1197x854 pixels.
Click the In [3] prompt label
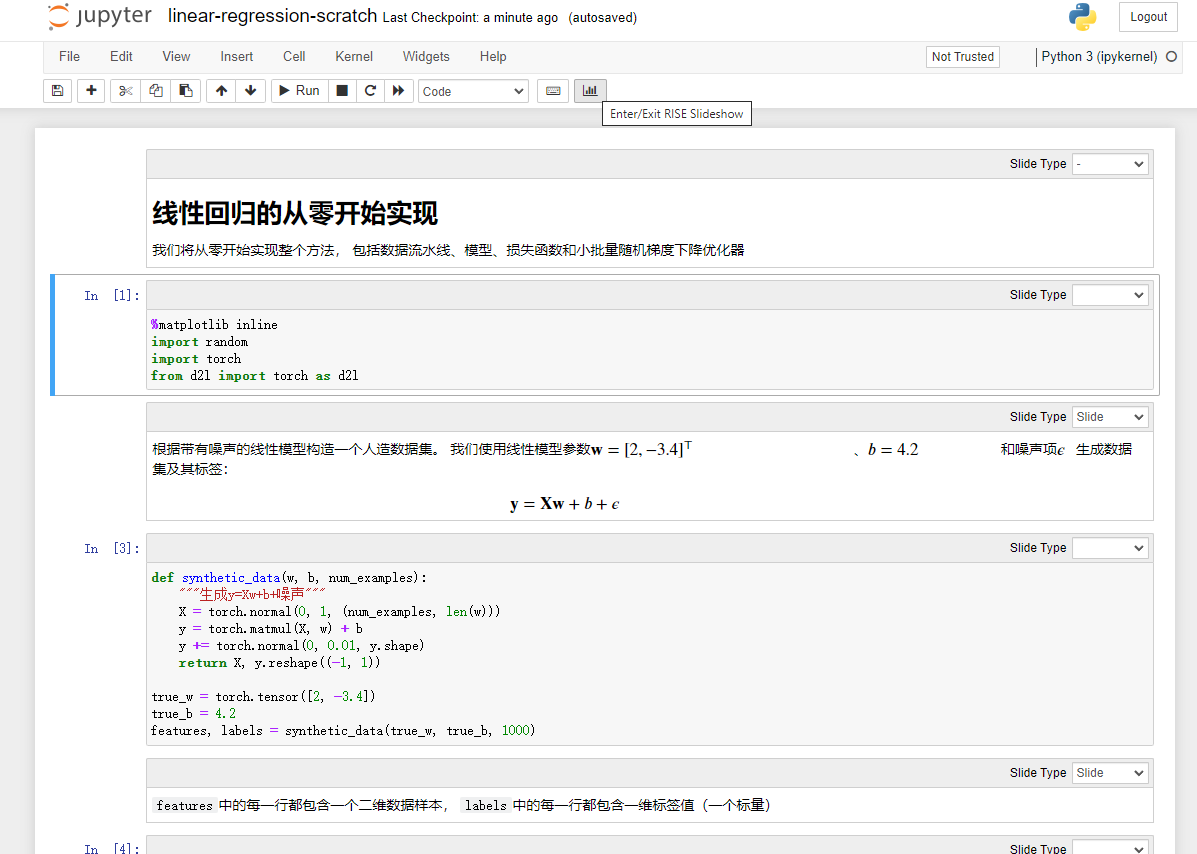click(x=111, y=548)
